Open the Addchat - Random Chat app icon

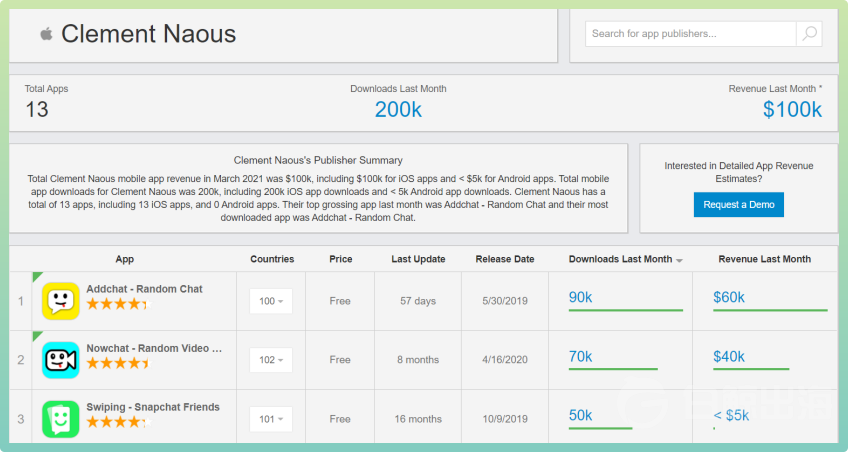click(61, 300)
